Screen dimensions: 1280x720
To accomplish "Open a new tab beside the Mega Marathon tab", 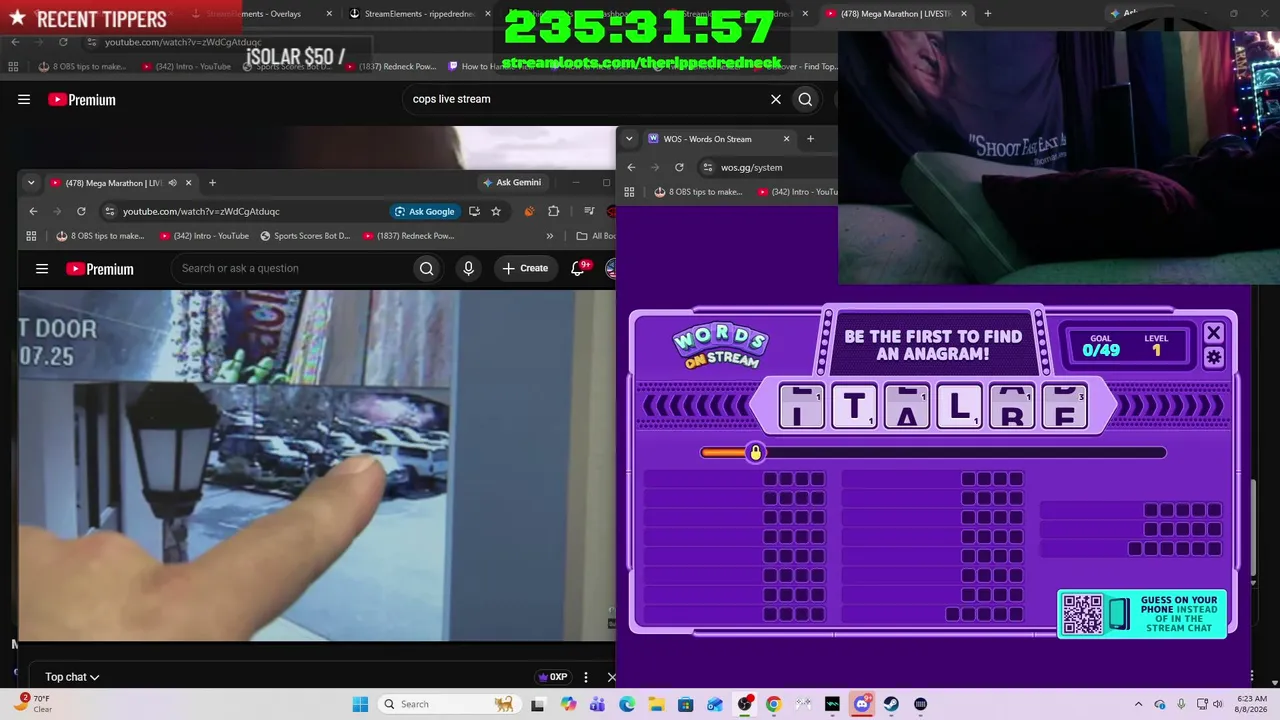I will click(212, 183).
